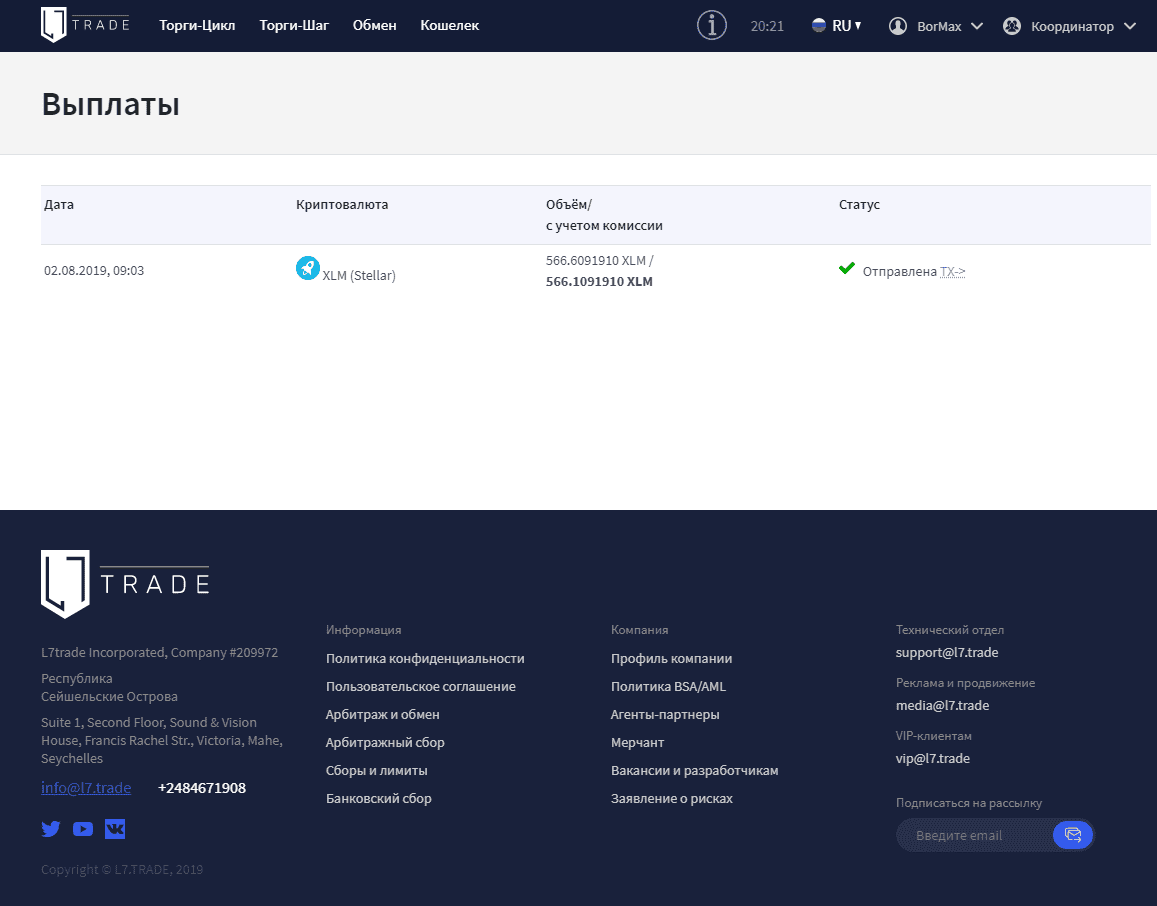This screenshot has width=1157, height=906.
Task: Click the media@l7.trade email
Action: [942, 705]
